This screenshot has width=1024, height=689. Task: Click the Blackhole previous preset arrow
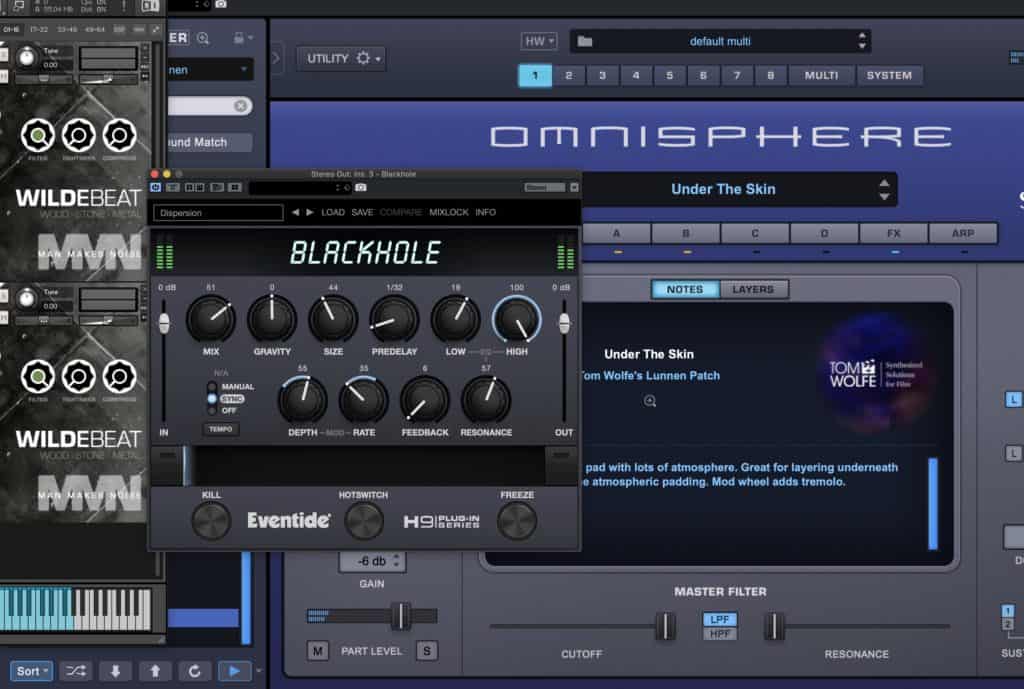tap(295, 212)
